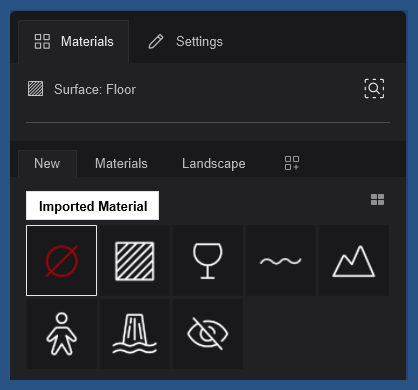Click the pencil icon on Settings tab
418x390 pixels.
point(156,42)
